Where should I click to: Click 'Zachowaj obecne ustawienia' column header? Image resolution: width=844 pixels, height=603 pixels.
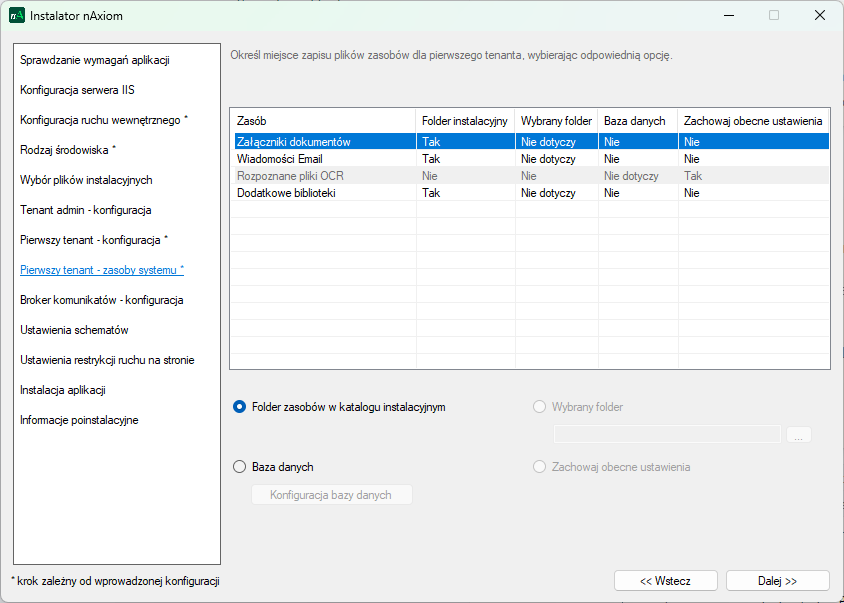point(752,121)
